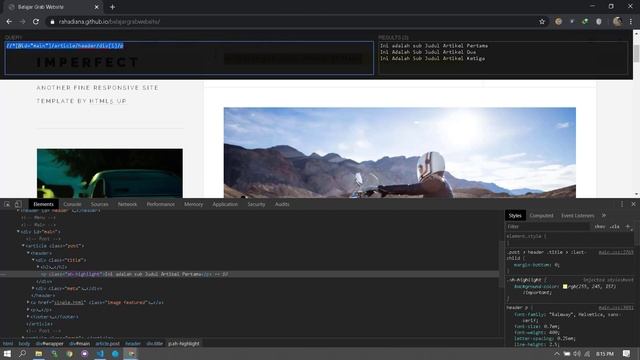Viewport: 640px width, 360px height.
Task: Open the main.css link beside .post > header rule
Action: tap(616, 253)
